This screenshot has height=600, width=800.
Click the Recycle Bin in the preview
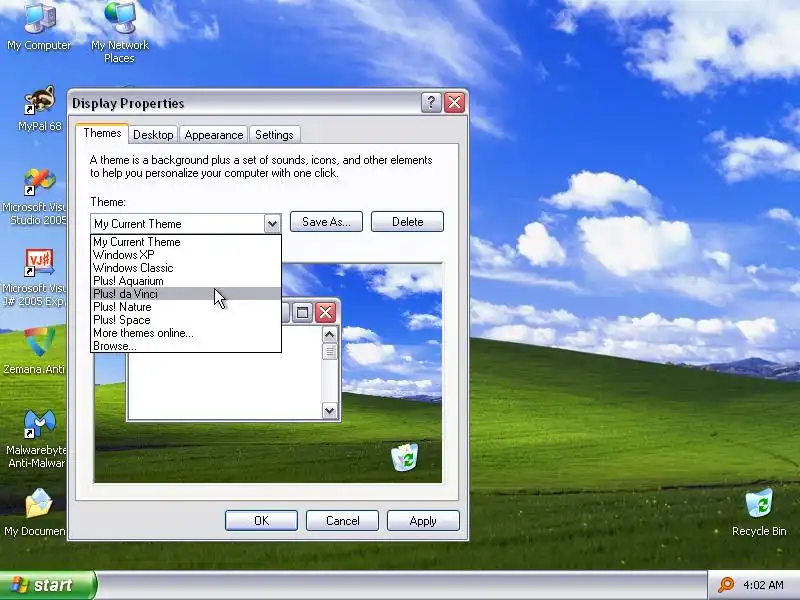pos(405,457)
